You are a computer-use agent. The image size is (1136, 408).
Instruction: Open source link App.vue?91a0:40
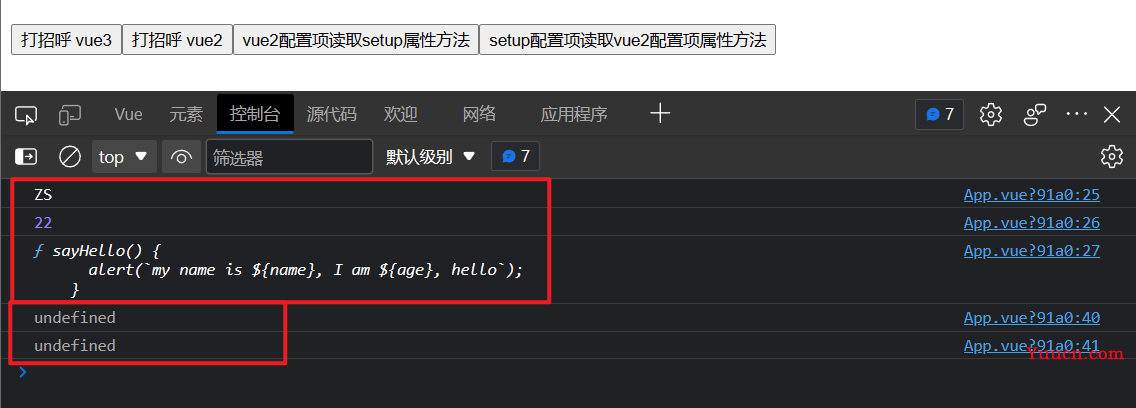point(1032,317)
